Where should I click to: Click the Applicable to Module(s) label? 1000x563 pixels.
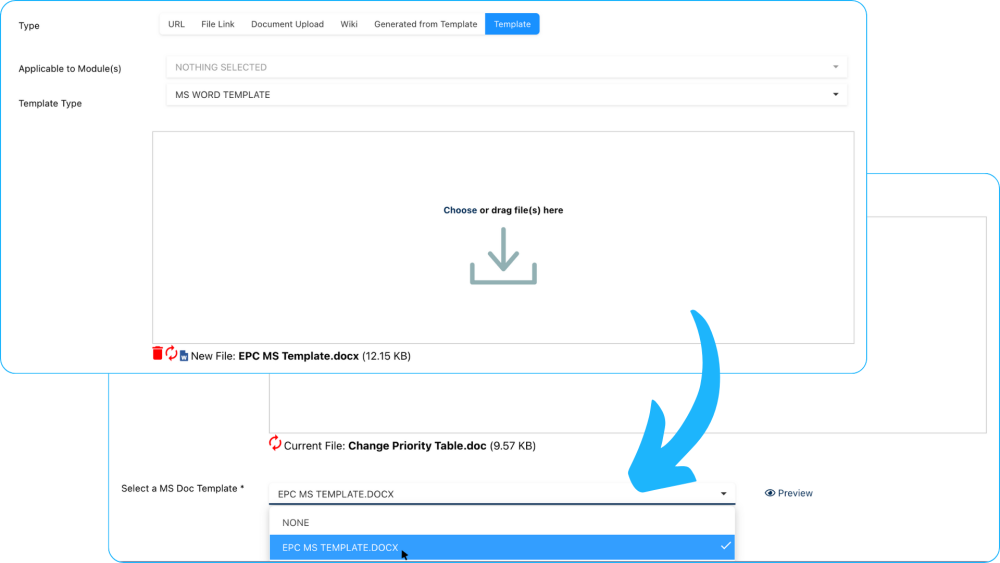70,68
